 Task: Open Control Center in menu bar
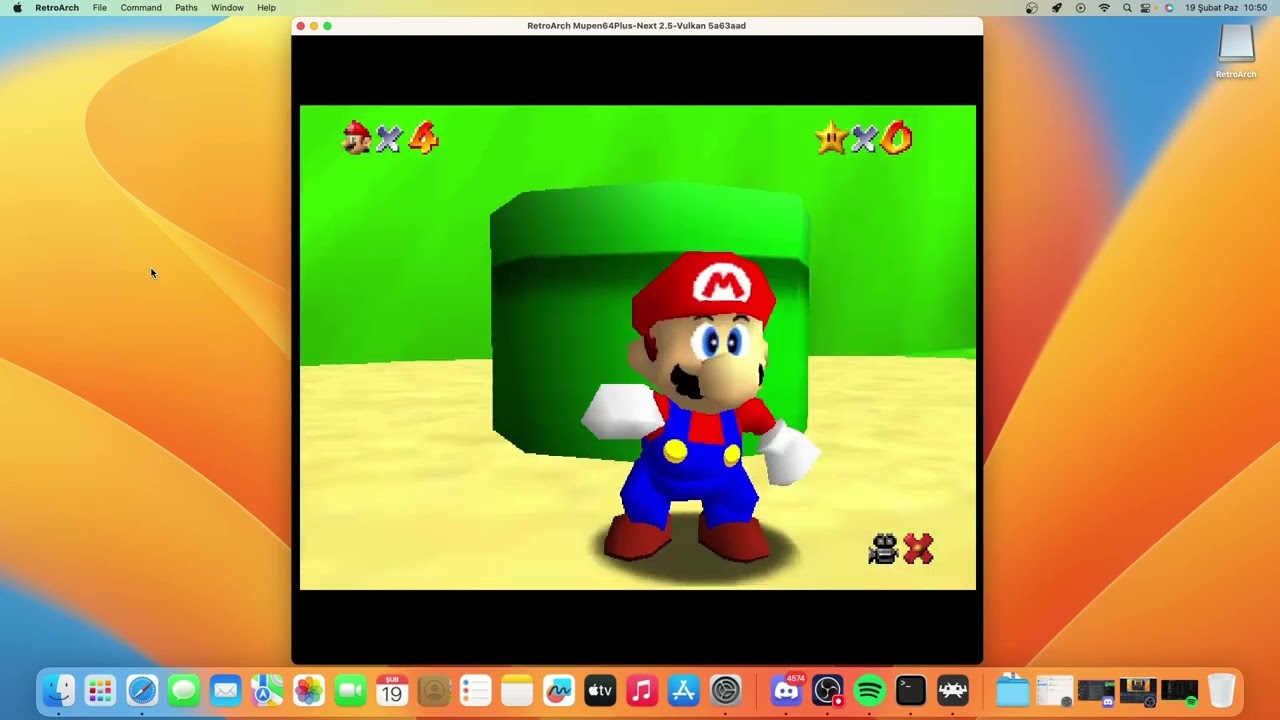point(1146,8)
